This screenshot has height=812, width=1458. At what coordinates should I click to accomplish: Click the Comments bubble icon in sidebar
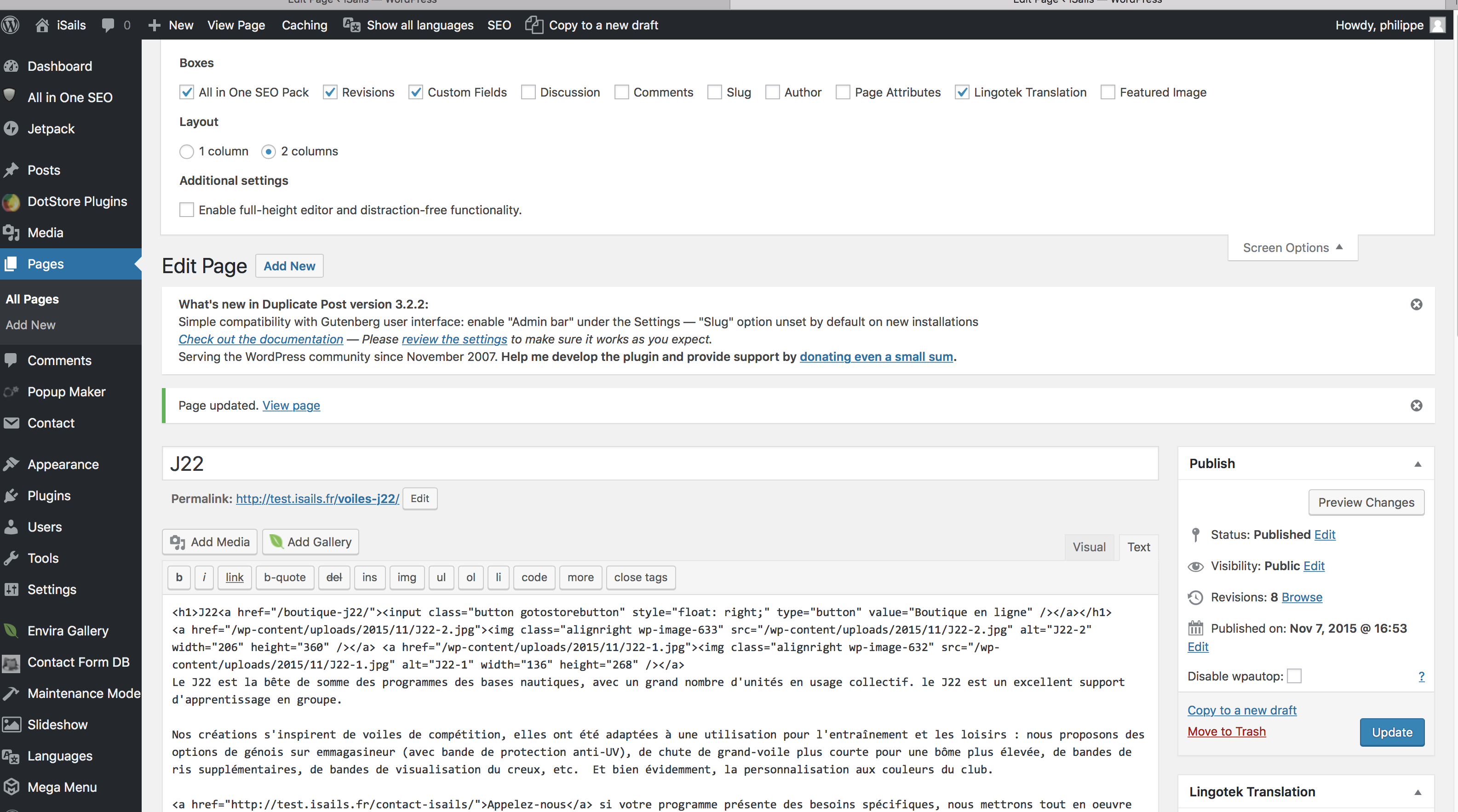coord(11,360)
